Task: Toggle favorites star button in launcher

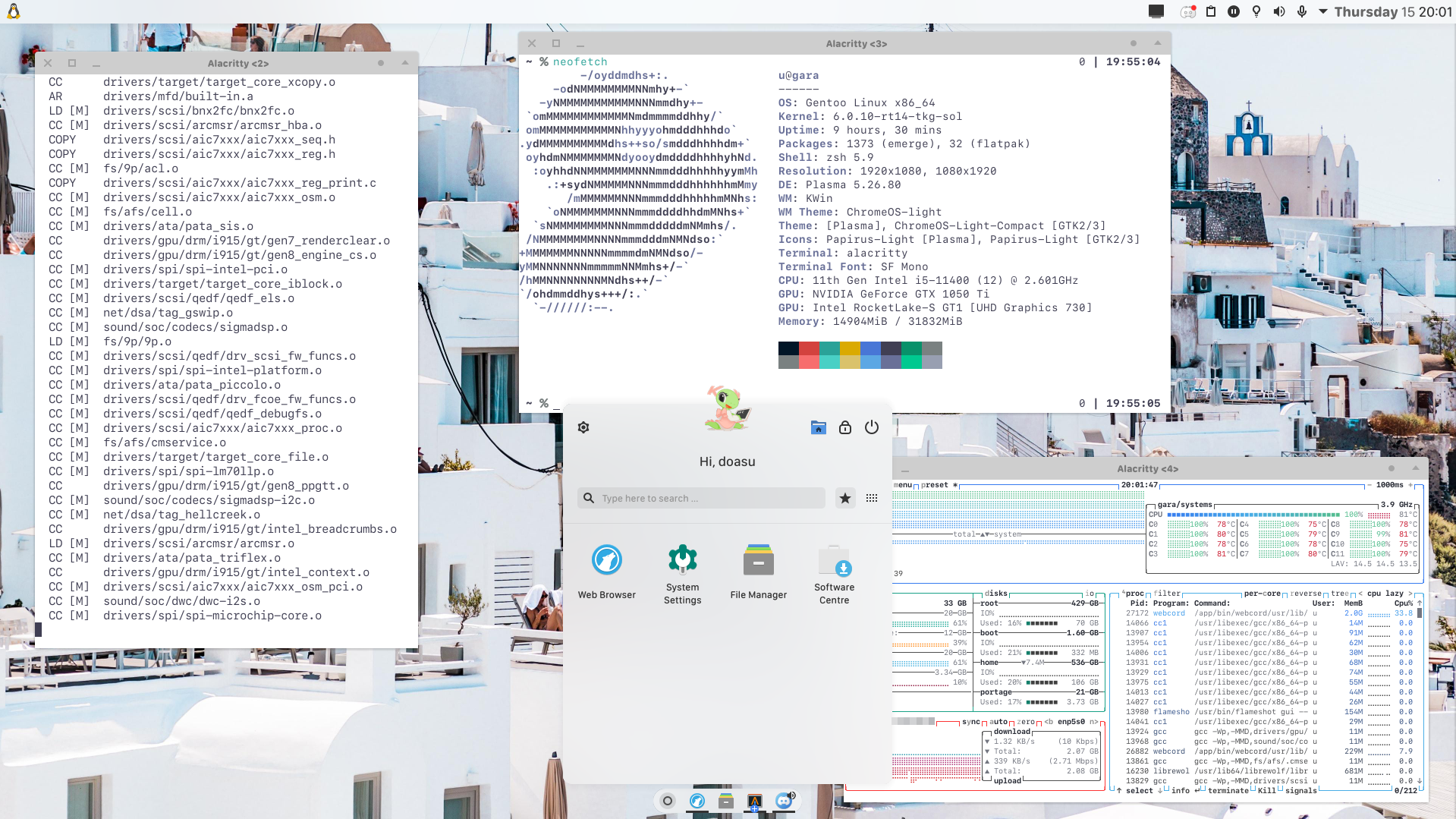Action: point(844,498)
